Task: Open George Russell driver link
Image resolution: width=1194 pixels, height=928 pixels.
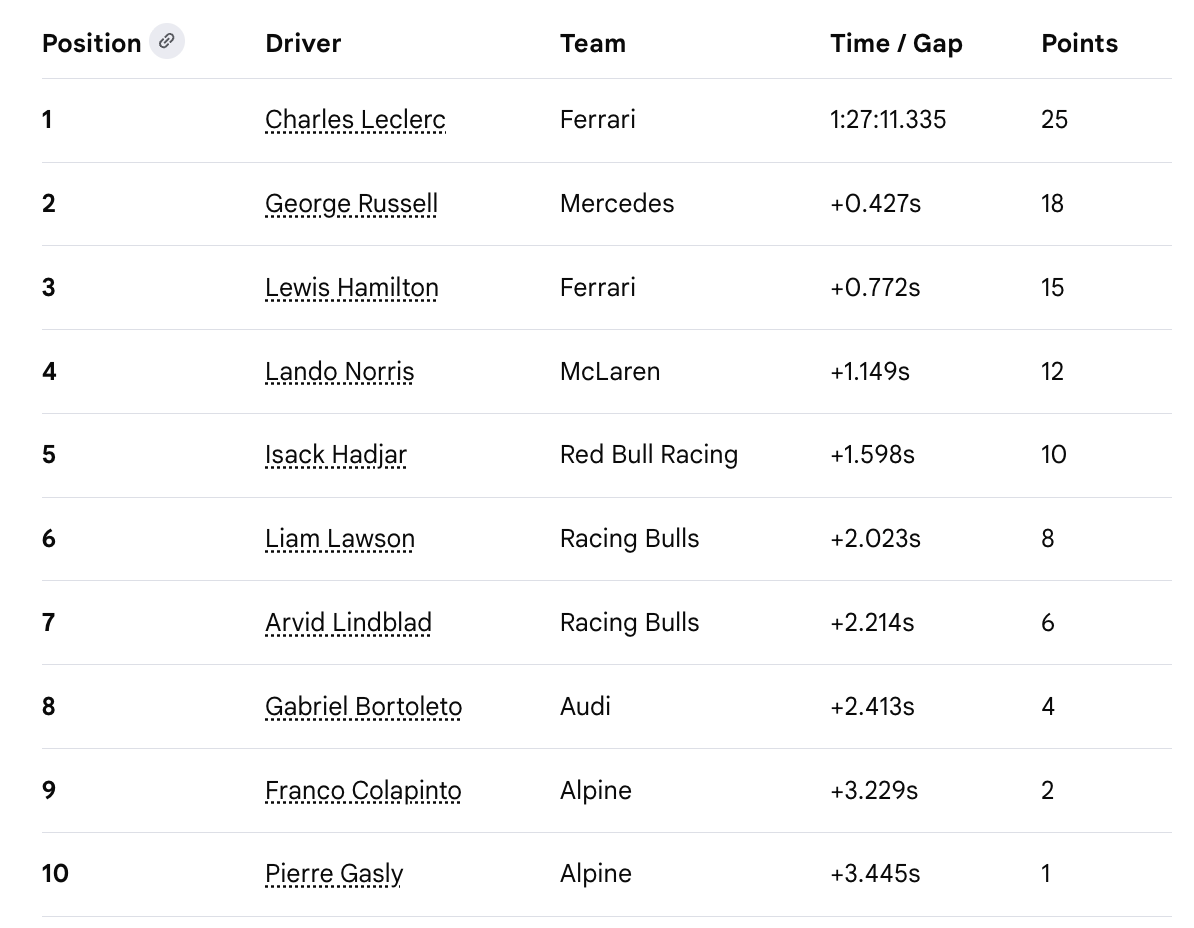Action: click(x=351, y=203)
